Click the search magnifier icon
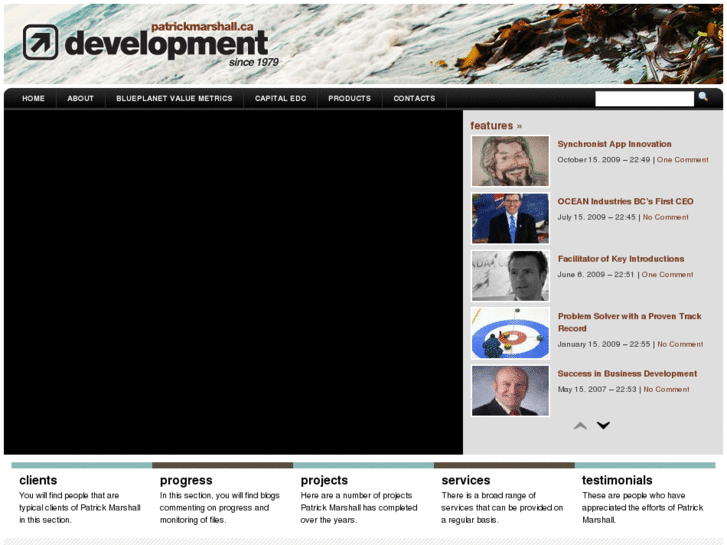The height and width of the screenshot is (545, 727). point(703,96)
